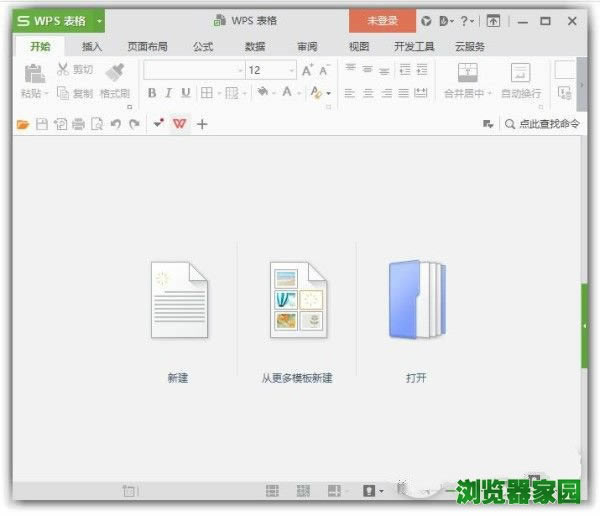Expand the 合并居中 dropdown arrow

(x=489, y=93)
